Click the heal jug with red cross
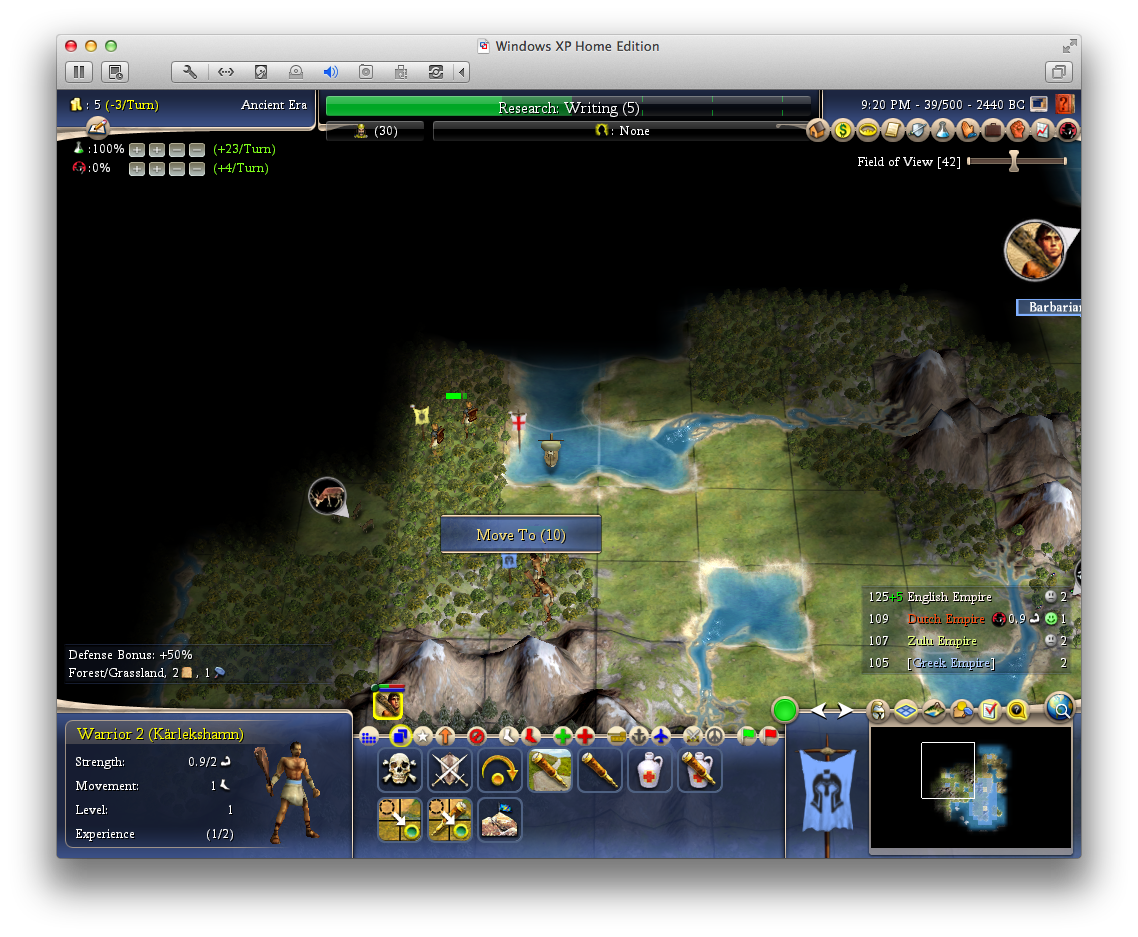 [650, 770]
